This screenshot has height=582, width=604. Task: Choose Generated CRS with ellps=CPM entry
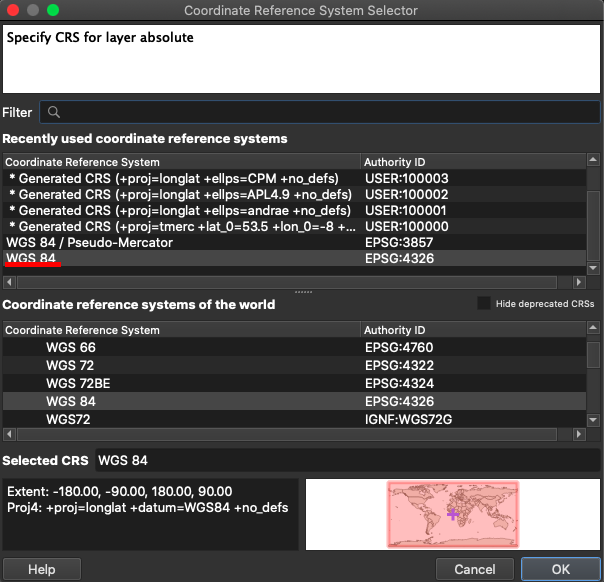(180, 178)
